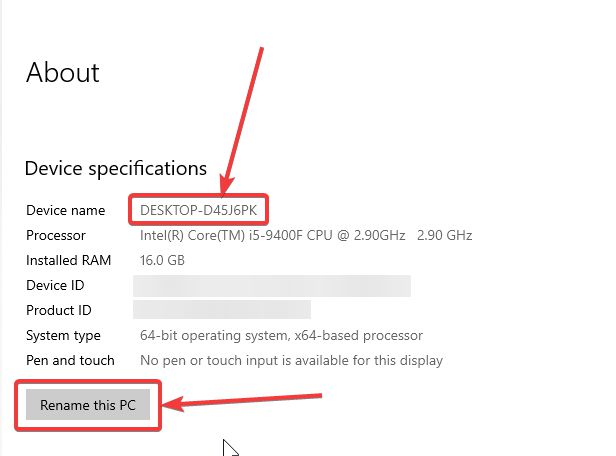Click the blurred Product ID value
The width and height of the screenshot is (616, 456).
pos(222,310)
